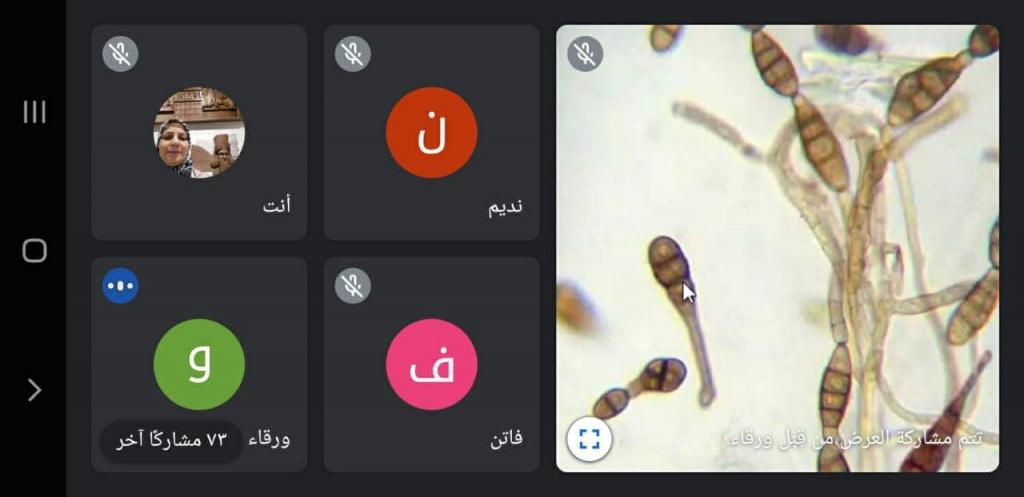Screen dimensions: 1024x497
Task: Tap the fullscreen expand icon on presentation
Action: (589, 439)
